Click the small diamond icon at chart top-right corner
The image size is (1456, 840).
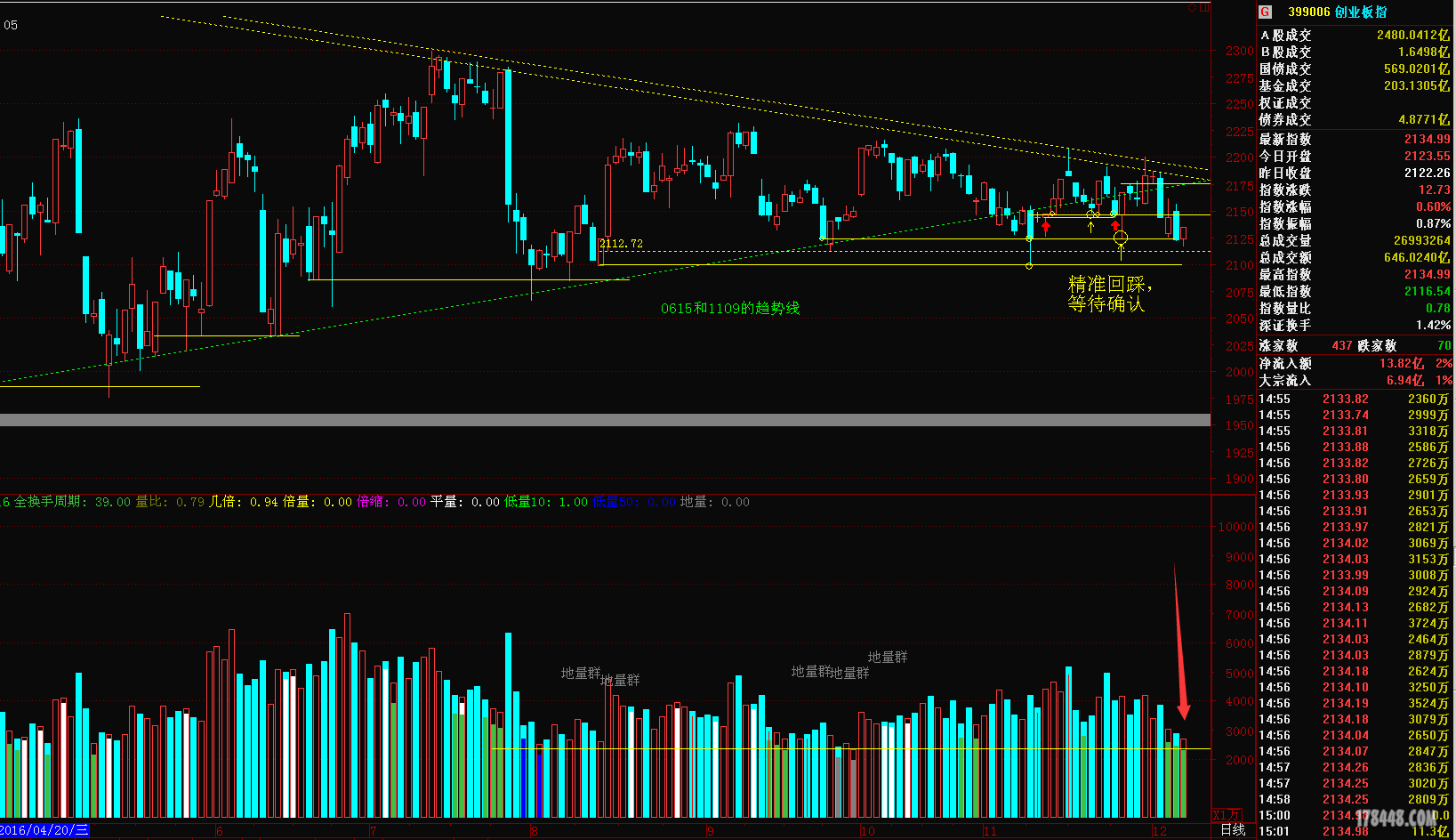[x=1193, y=7]
